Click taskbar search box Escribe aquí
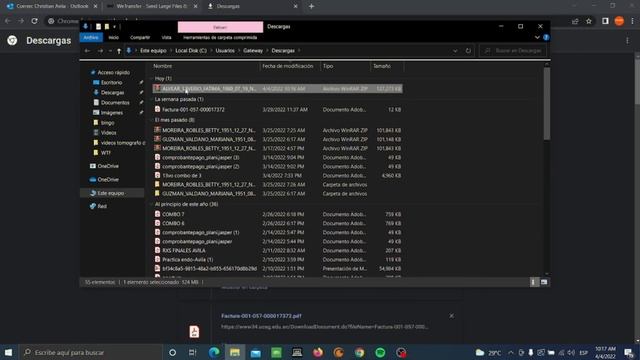Screen dimensions: 640x360 click(x=91, y=352)
